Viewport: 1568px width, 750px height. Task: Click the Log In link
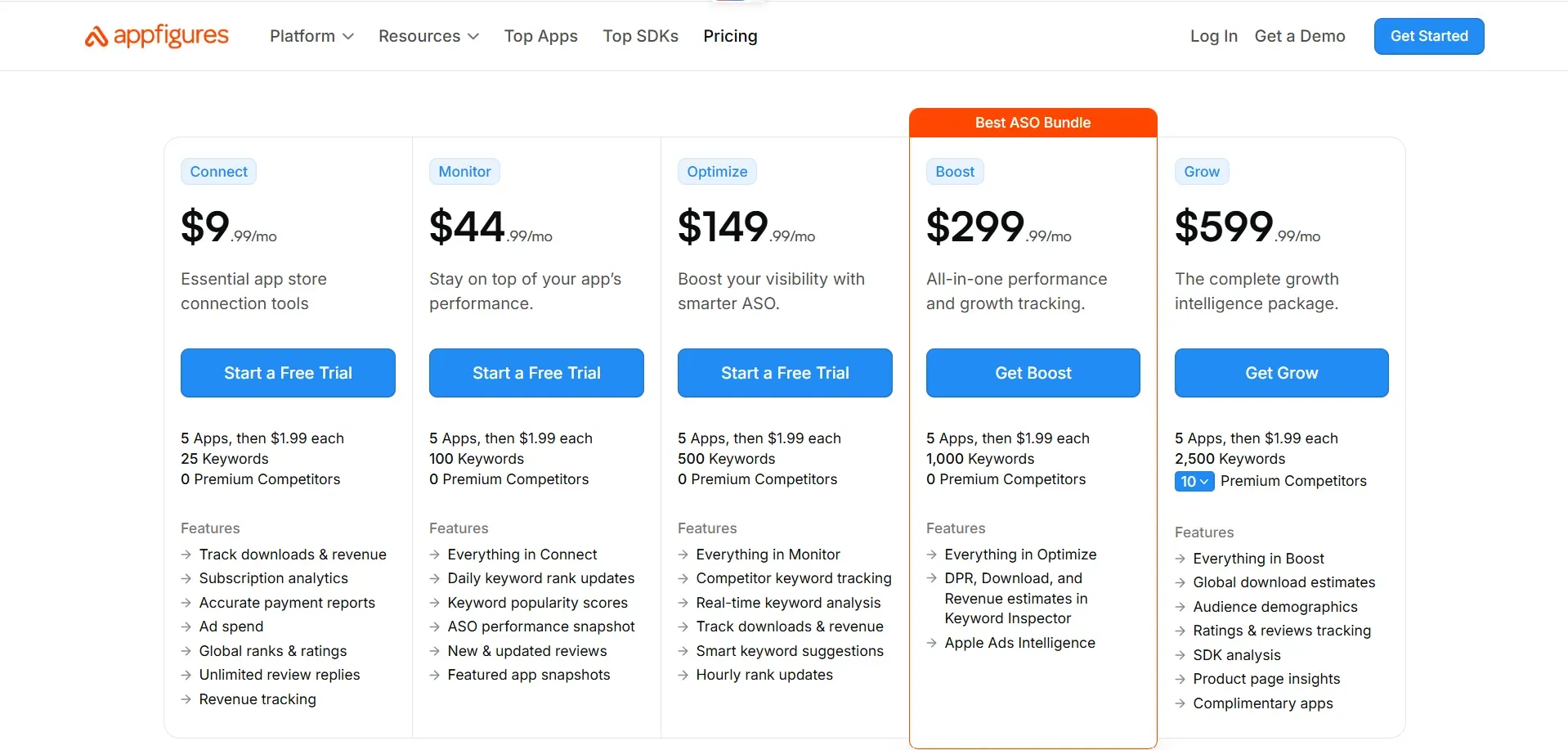(x=1213, y=36)
